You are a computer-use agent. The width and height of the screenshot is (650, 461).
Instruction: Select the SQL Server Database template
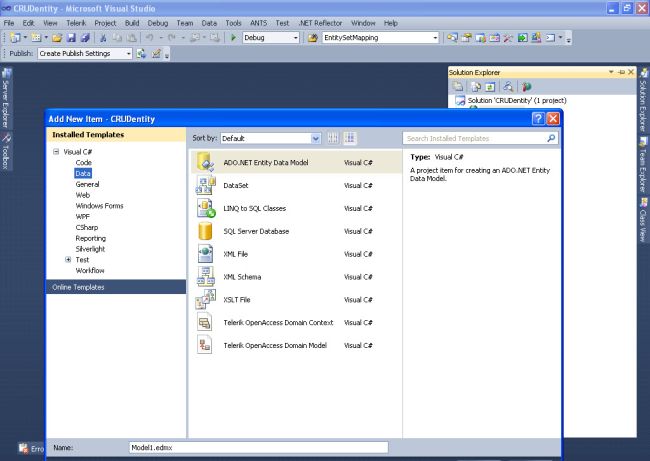click(256, 231)
